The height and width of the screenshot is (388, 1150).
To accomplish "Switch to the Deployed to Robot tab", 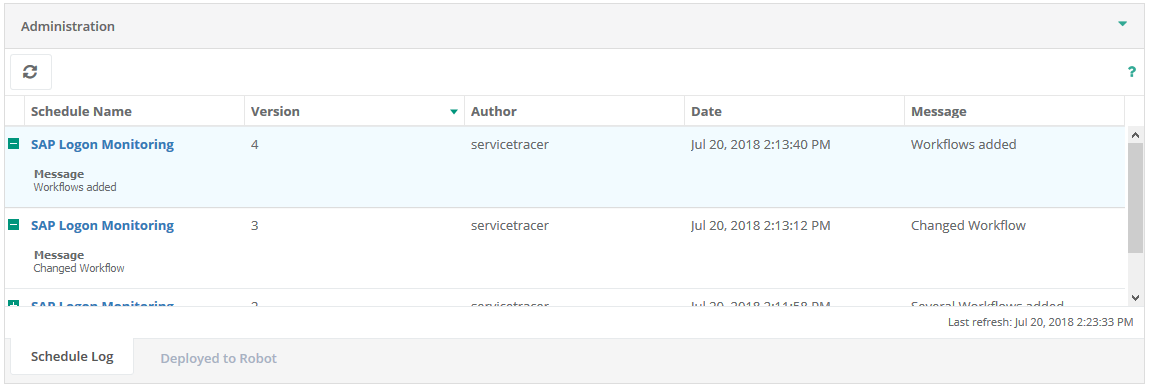I will 219,359.
